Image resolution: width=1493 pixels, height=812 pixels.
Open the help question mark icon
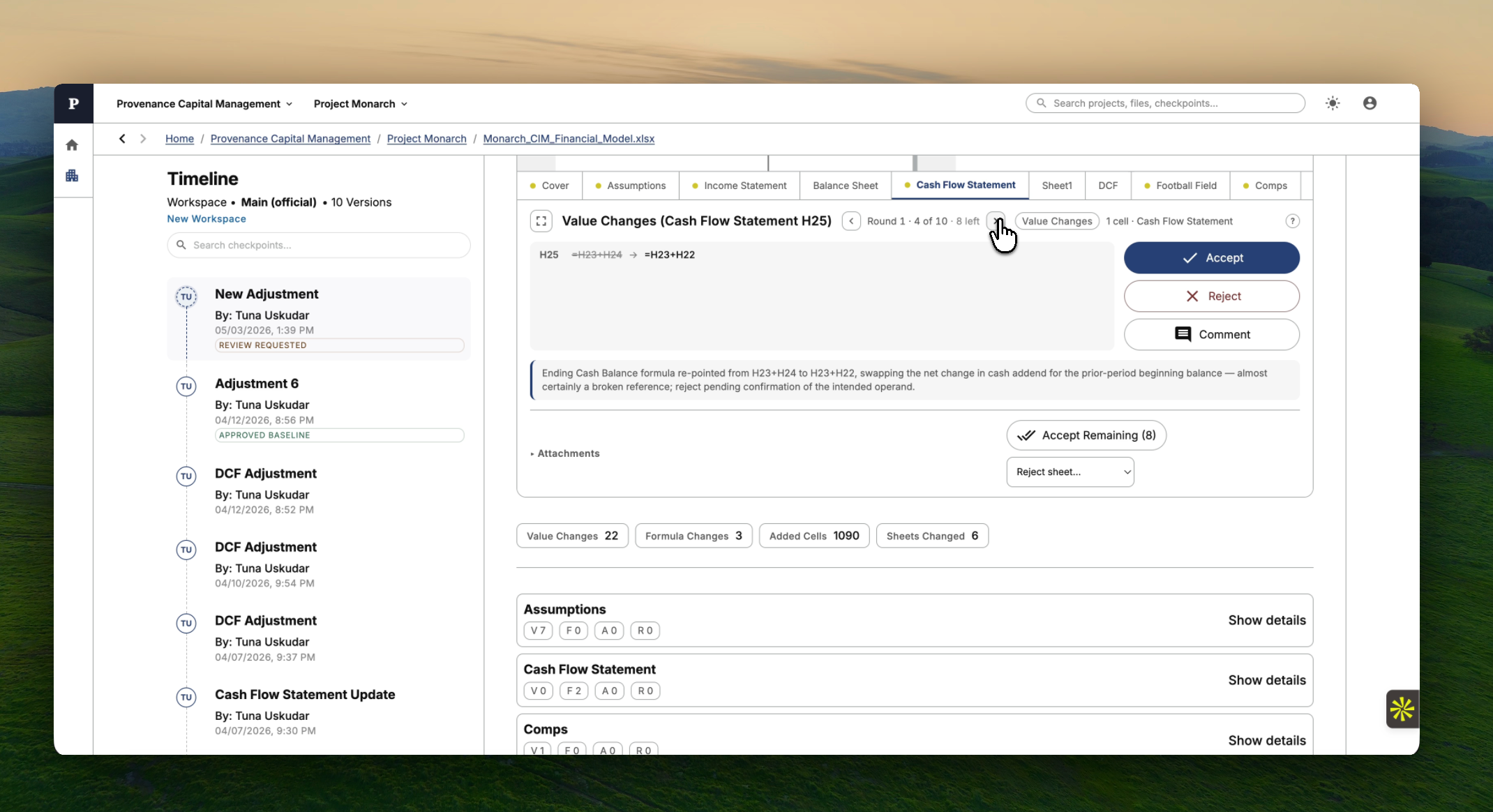[x=1292, y=221]
